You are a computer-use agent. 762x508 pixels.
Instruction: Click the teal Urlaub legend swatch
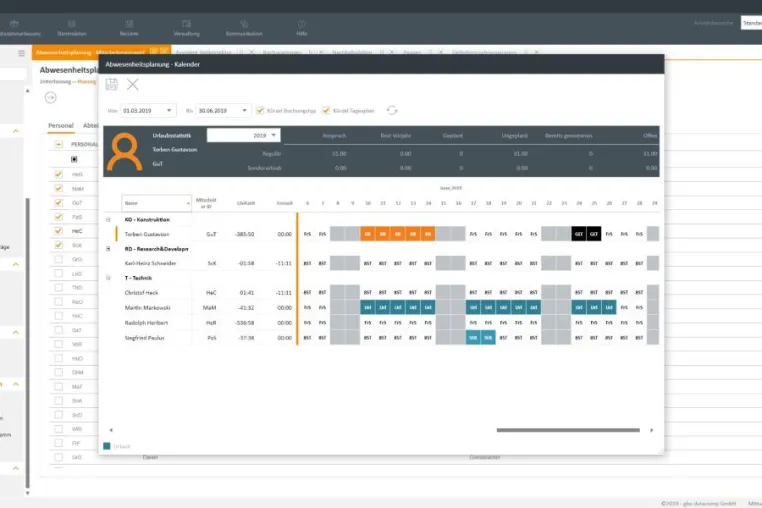(107, 446)
